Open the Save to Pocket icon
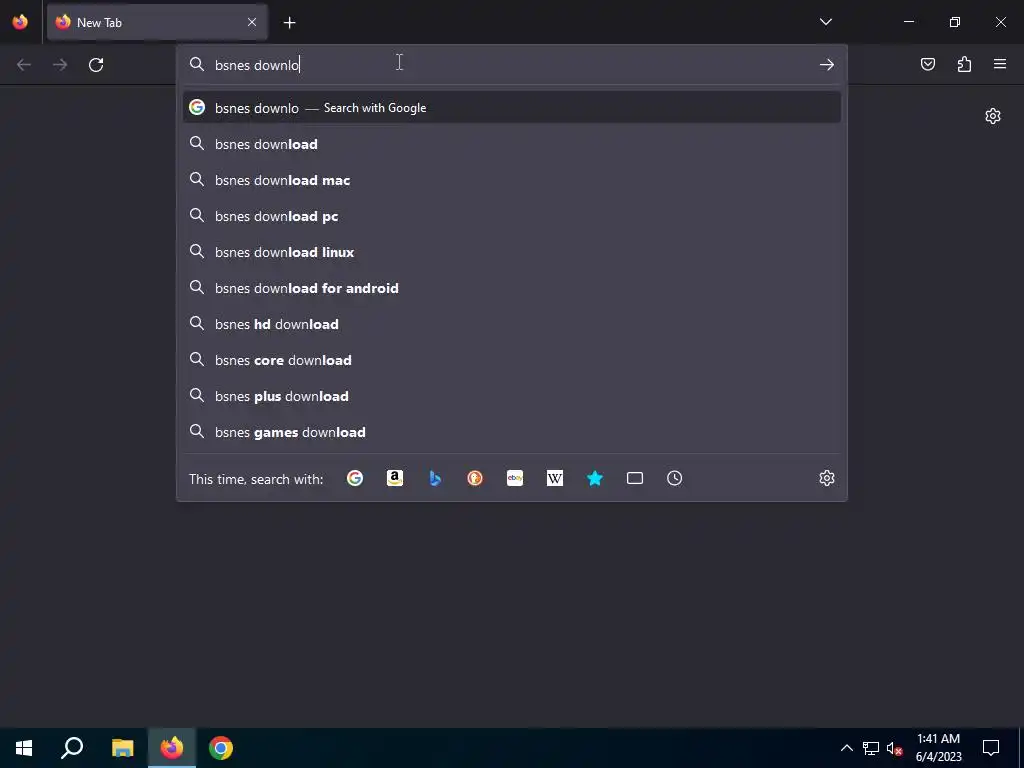 click(927, 64)
